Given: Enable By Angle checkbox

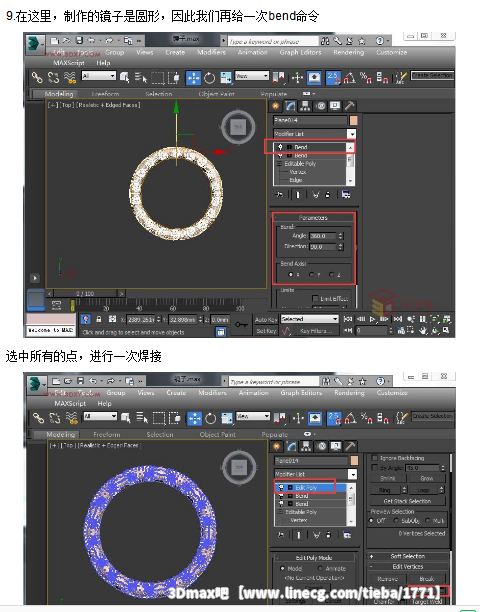Looking at the screenshot, I should click(x=374, y=467).
